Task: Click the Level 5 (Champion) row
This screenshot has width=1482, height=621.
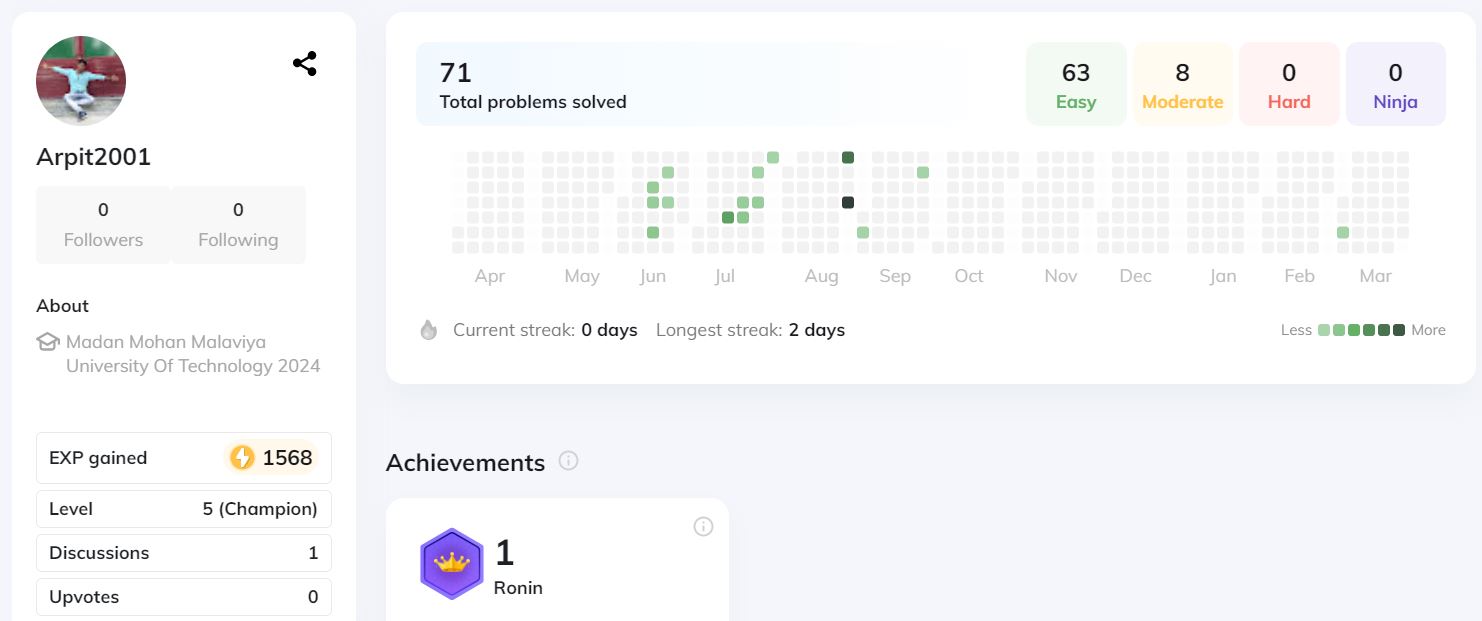Action: 184,509
